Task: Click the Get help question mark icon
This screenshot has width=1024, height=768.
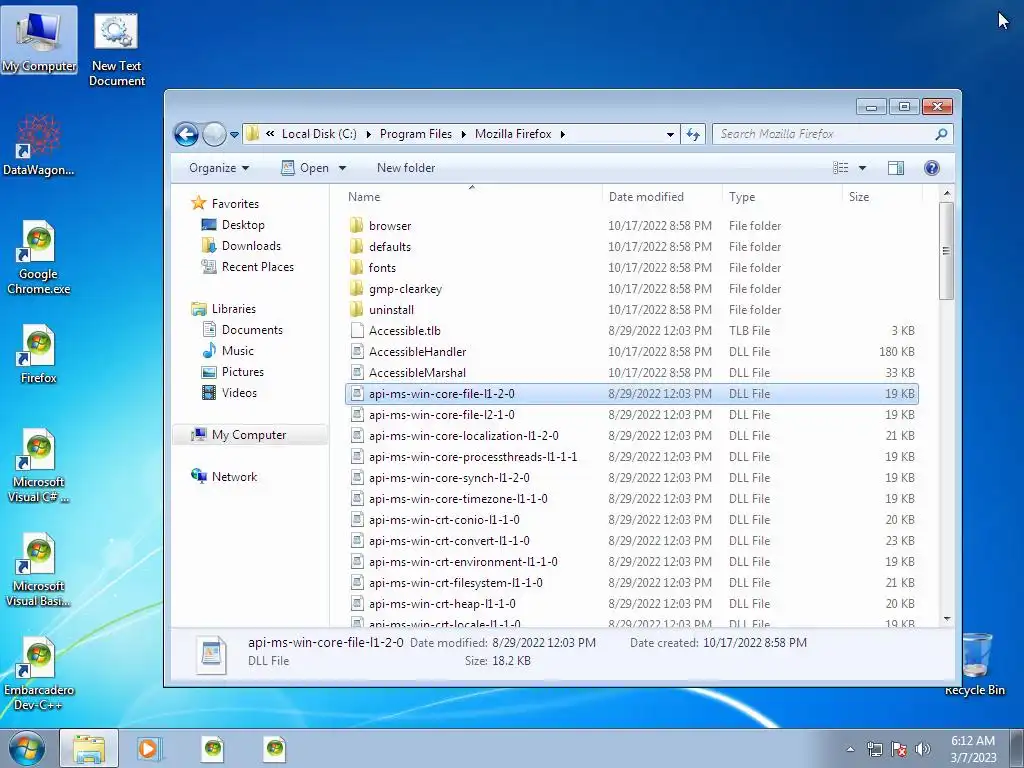Action: pyautogui.click(x=932, y=168)
